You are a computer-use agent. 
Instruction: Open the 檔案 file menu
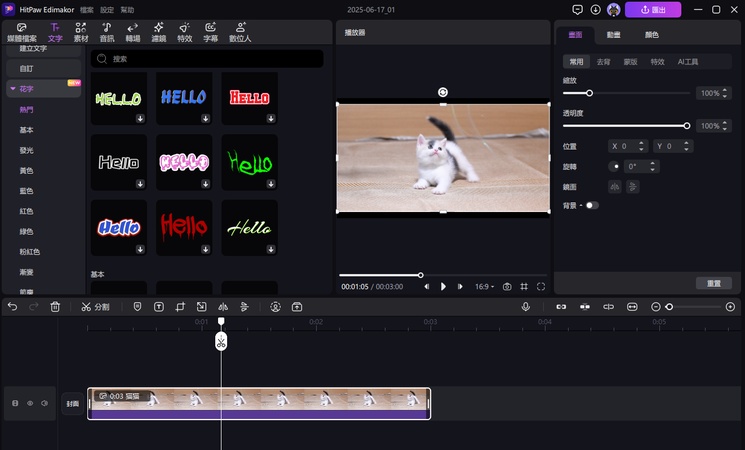coord(87,9)
